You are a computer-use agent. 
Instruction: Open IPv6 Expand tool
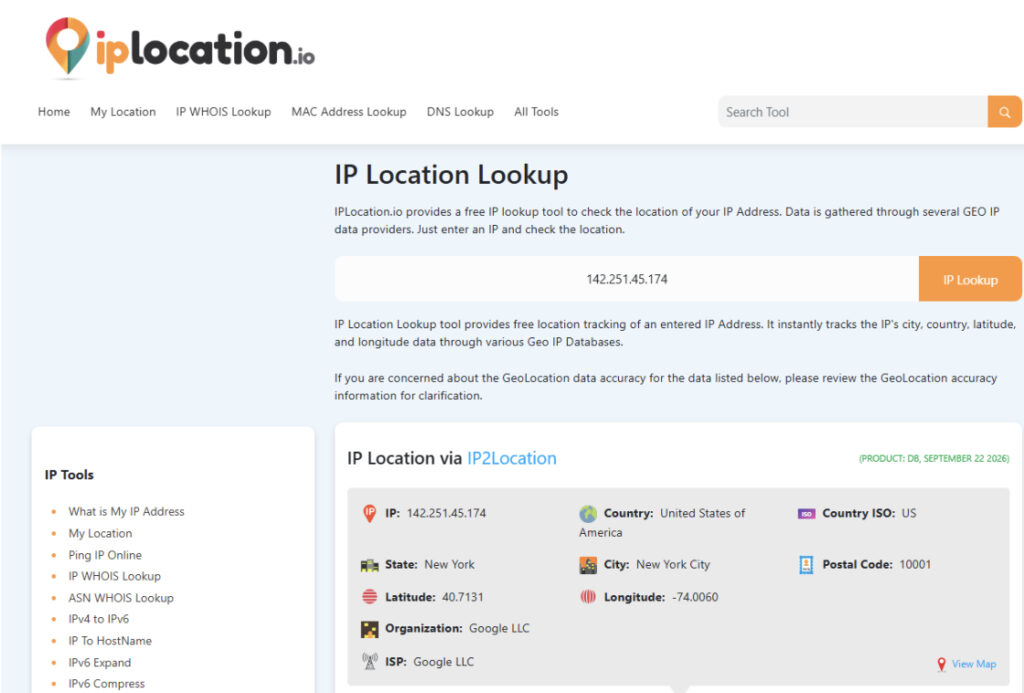point(100,662)
